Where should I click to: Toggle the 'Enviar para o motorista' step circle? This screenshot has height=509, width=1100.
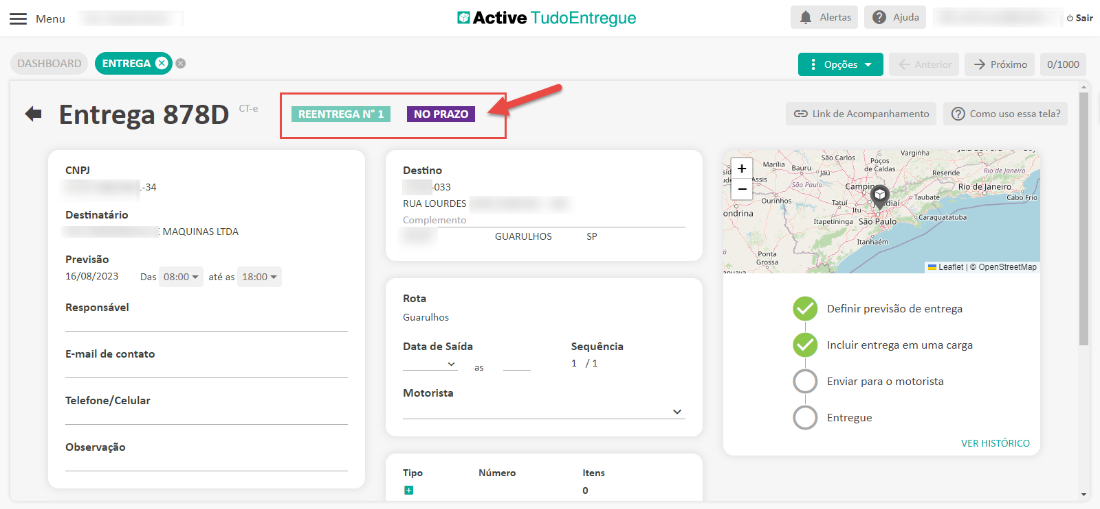pyautogui.click(x=805, y=381)
